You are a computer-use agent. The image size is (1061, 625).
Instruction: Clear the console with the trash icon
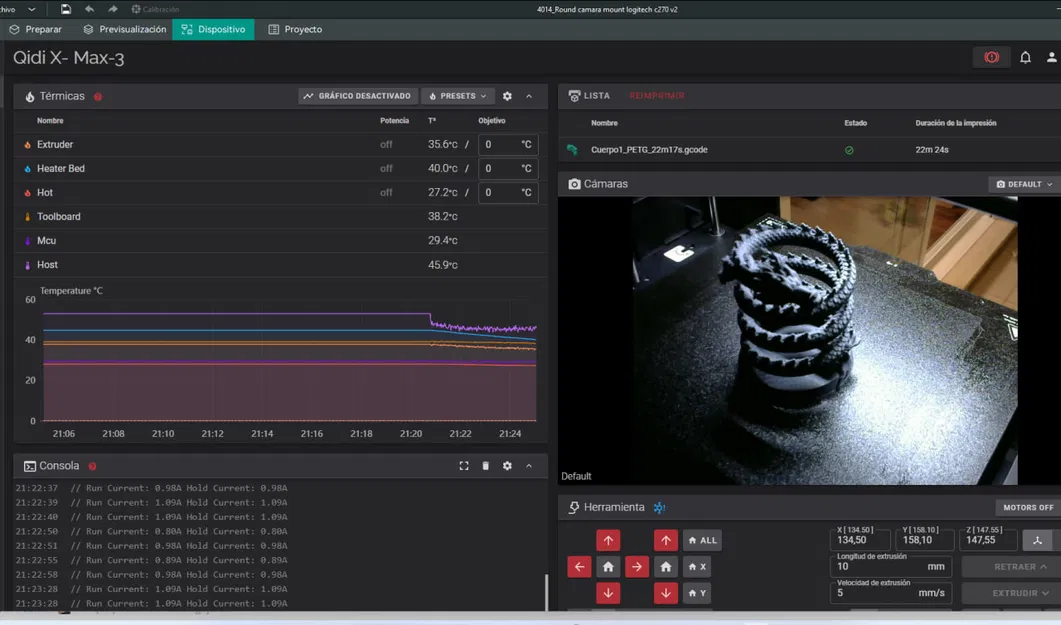(486, 466)
